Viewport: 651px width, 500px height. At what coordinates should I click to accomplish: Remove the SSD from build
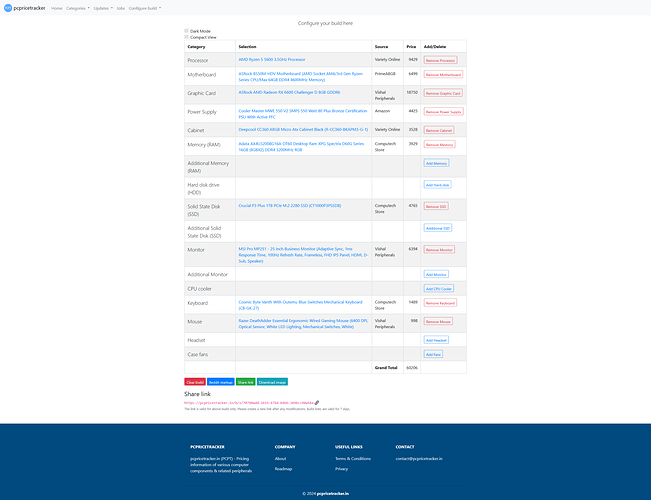436,206
